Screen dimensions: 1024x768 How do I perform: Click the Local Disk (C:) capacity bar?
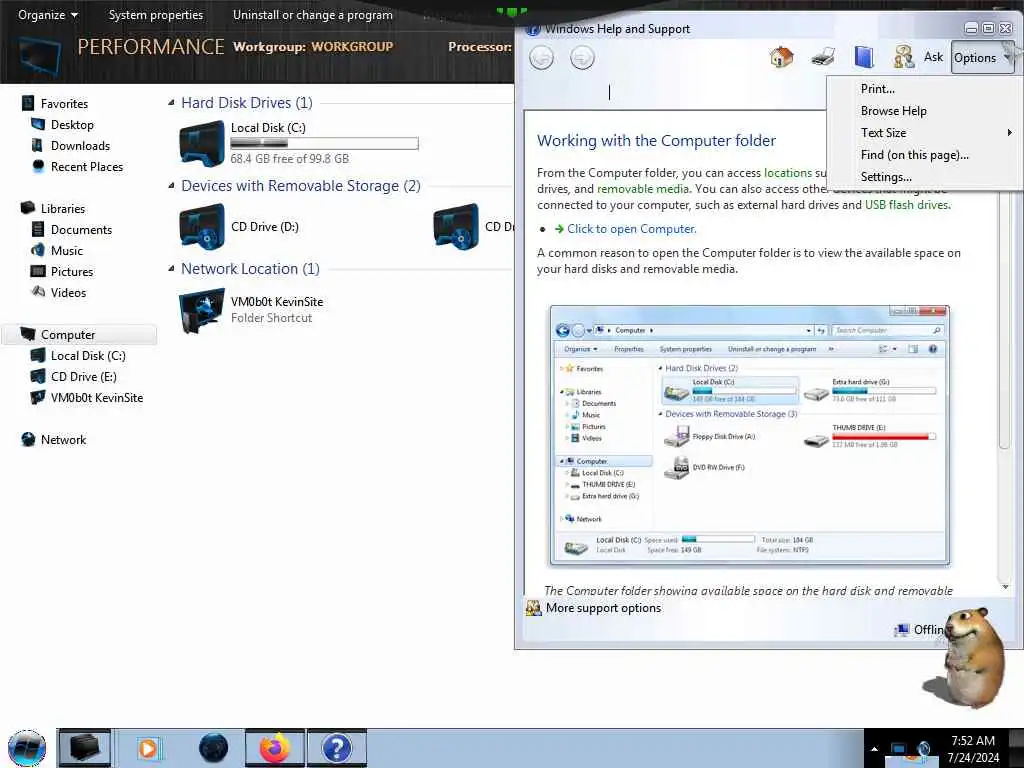pos(324,143)
